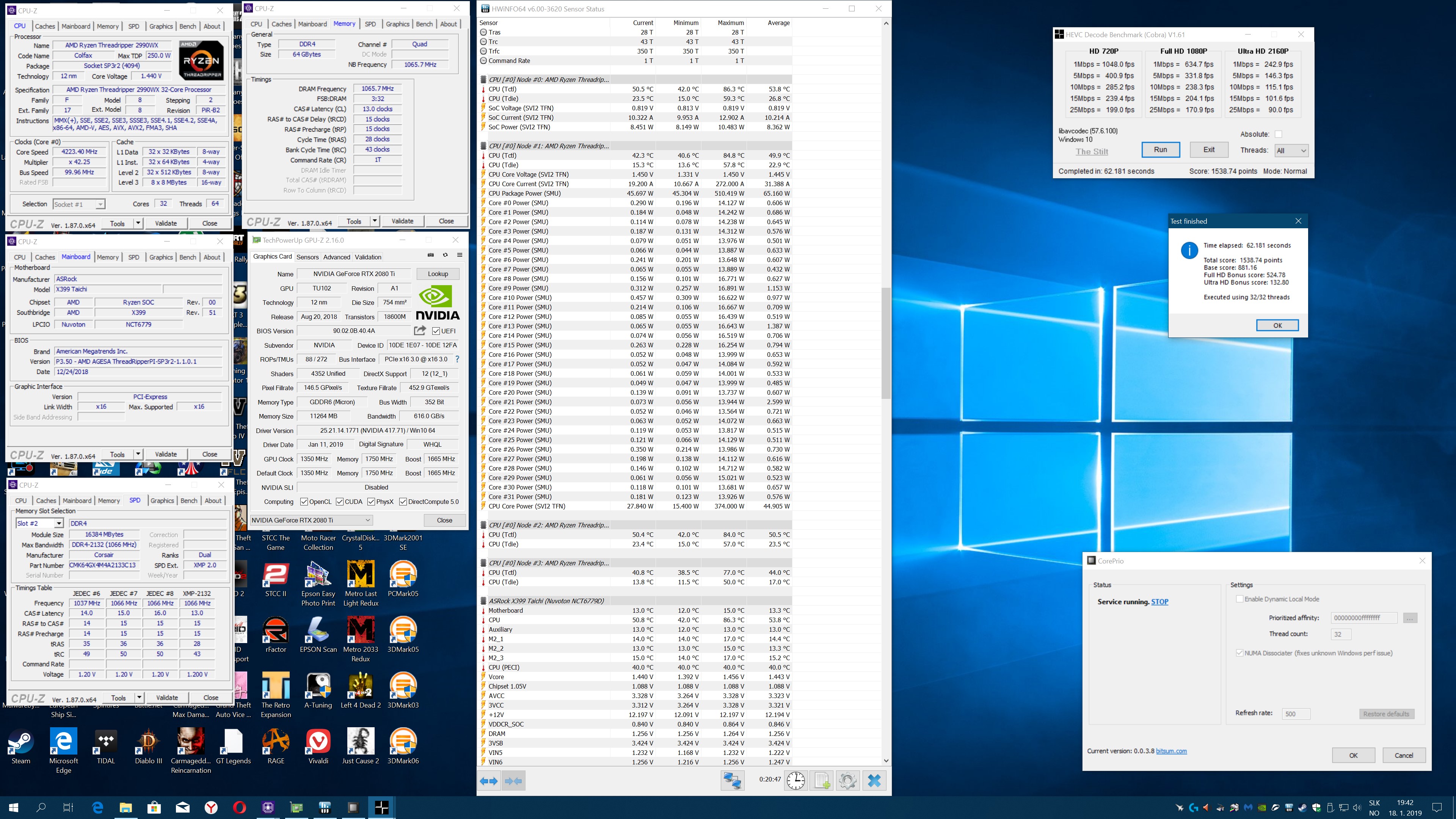
Task: Click the Microsoft Store taskbar icon
Action: point(154,807)
